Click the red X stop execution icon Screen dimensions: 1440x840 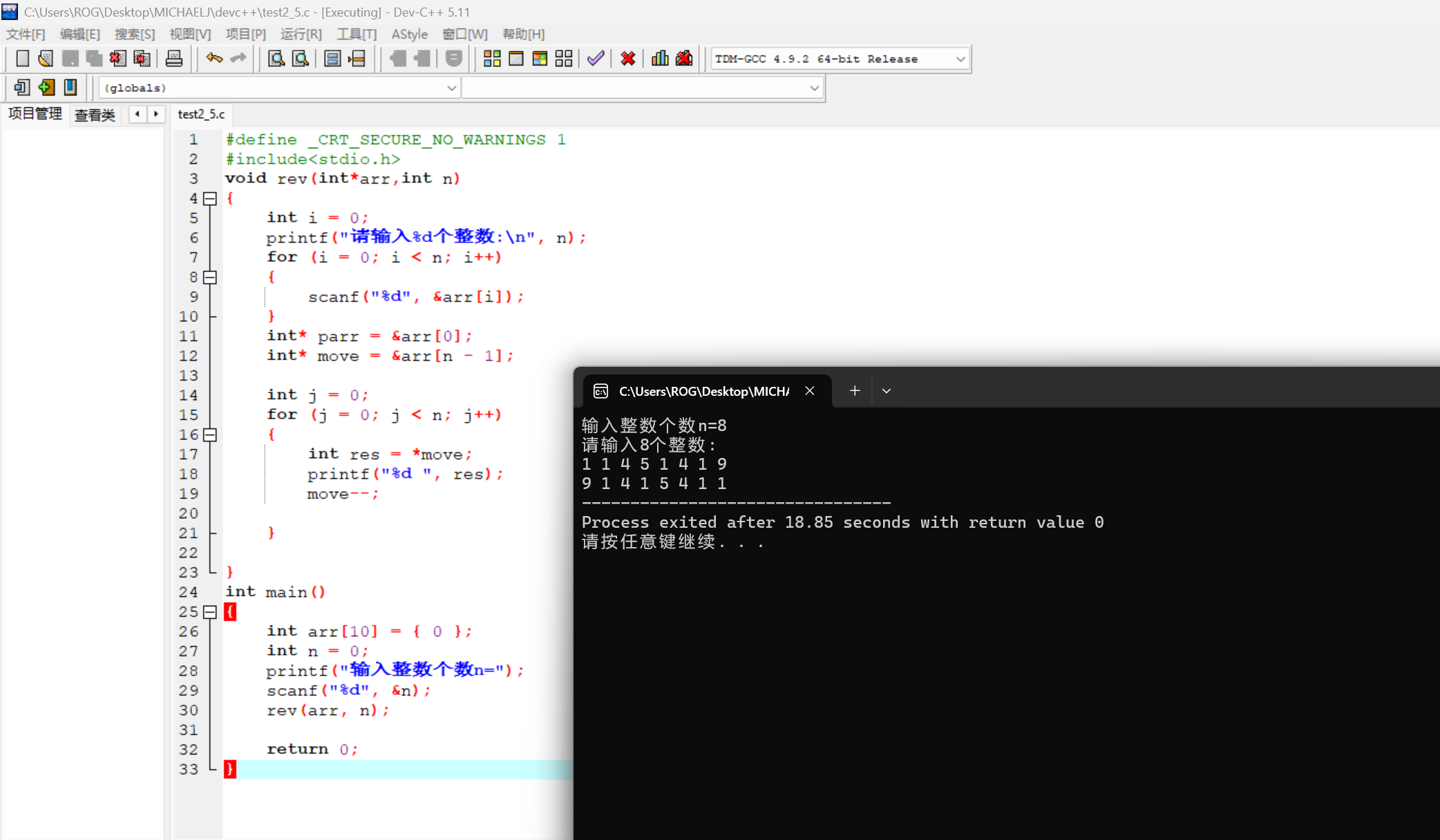(x=627, y=59)
